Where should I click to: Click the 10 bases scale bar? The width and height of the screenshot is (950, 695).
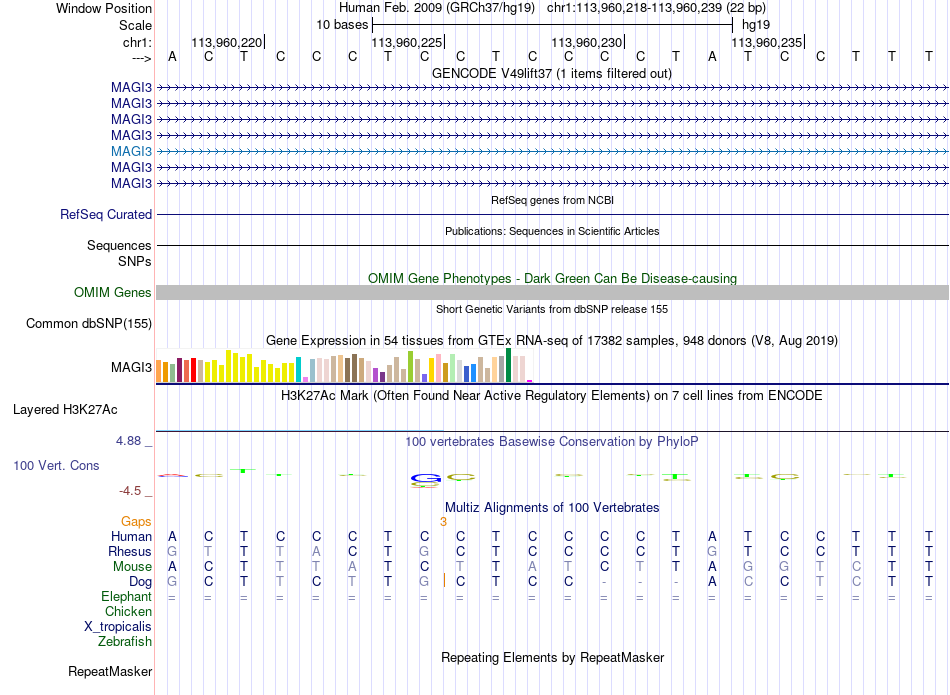[553, 25]
